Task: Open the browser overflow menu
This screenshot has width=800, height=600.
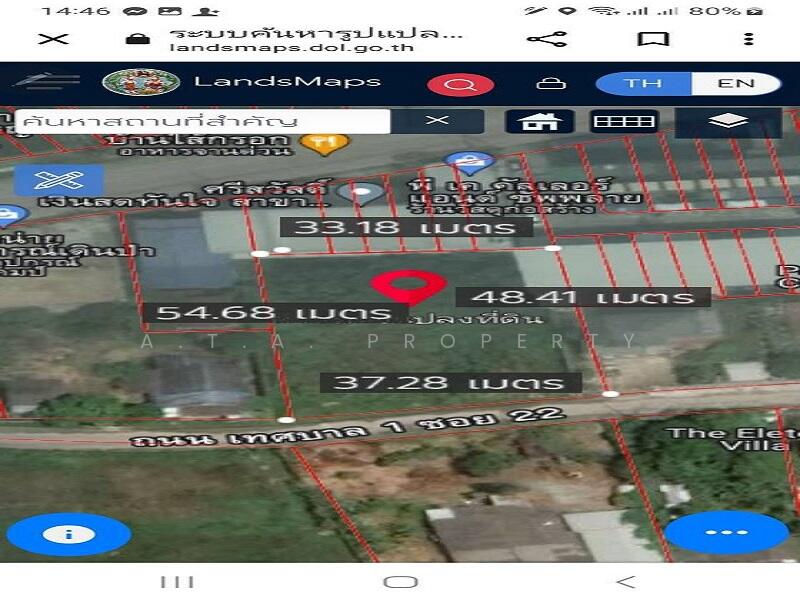Action: (x=748, y=39)
